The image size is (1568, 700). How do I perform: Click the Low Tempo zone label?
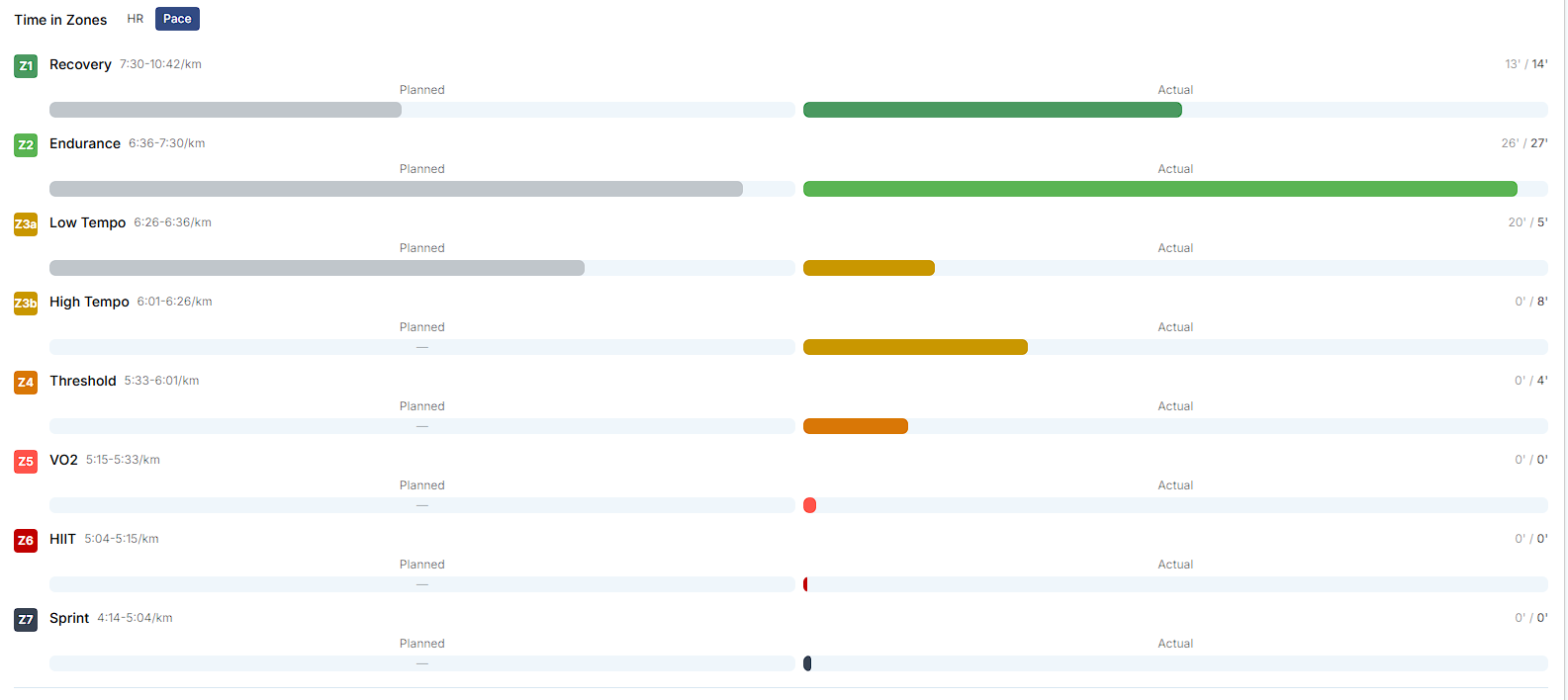pos(88,222)
